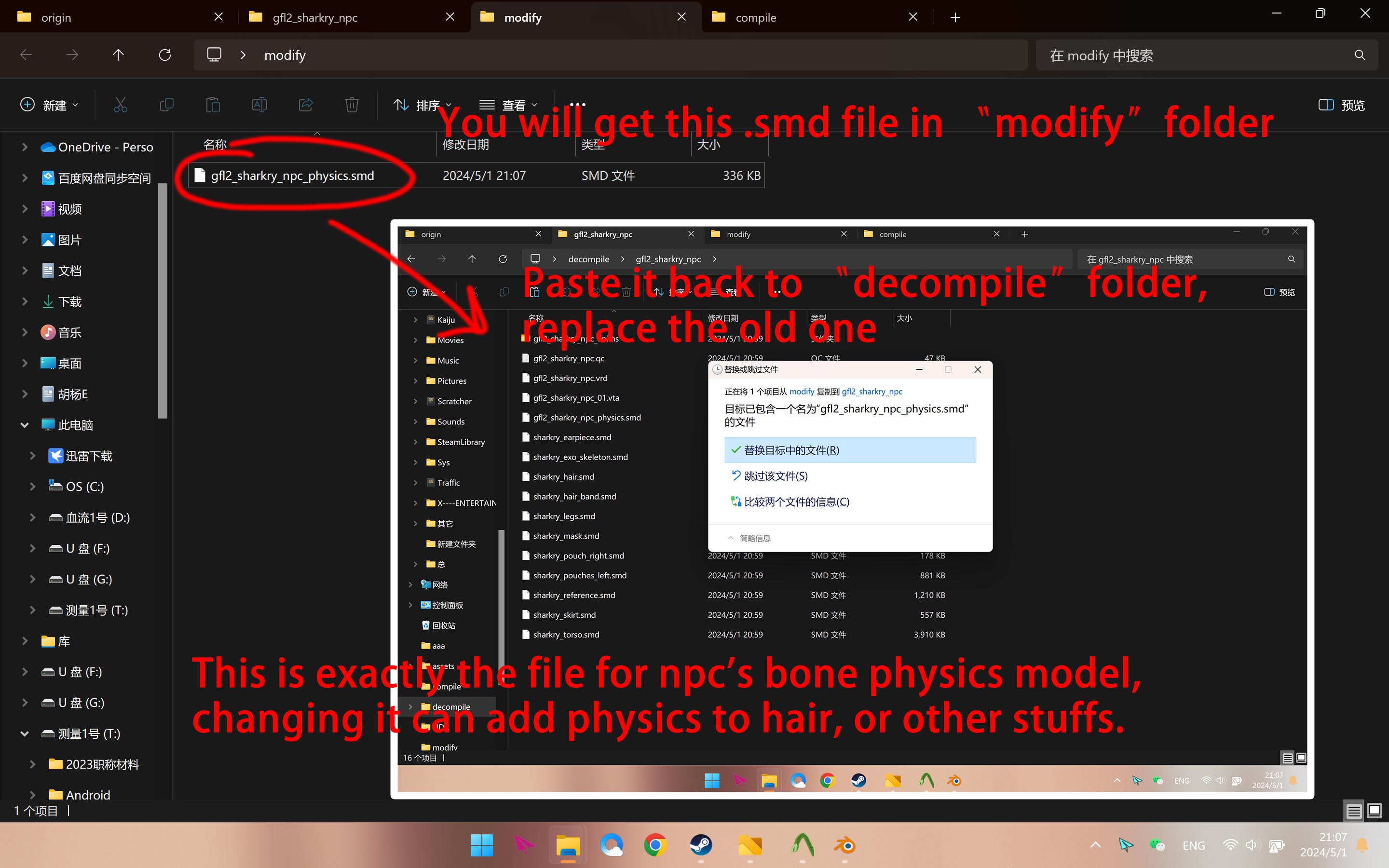Select gfl2_sharkry_npc_physics.smd file

coord(293,176)
